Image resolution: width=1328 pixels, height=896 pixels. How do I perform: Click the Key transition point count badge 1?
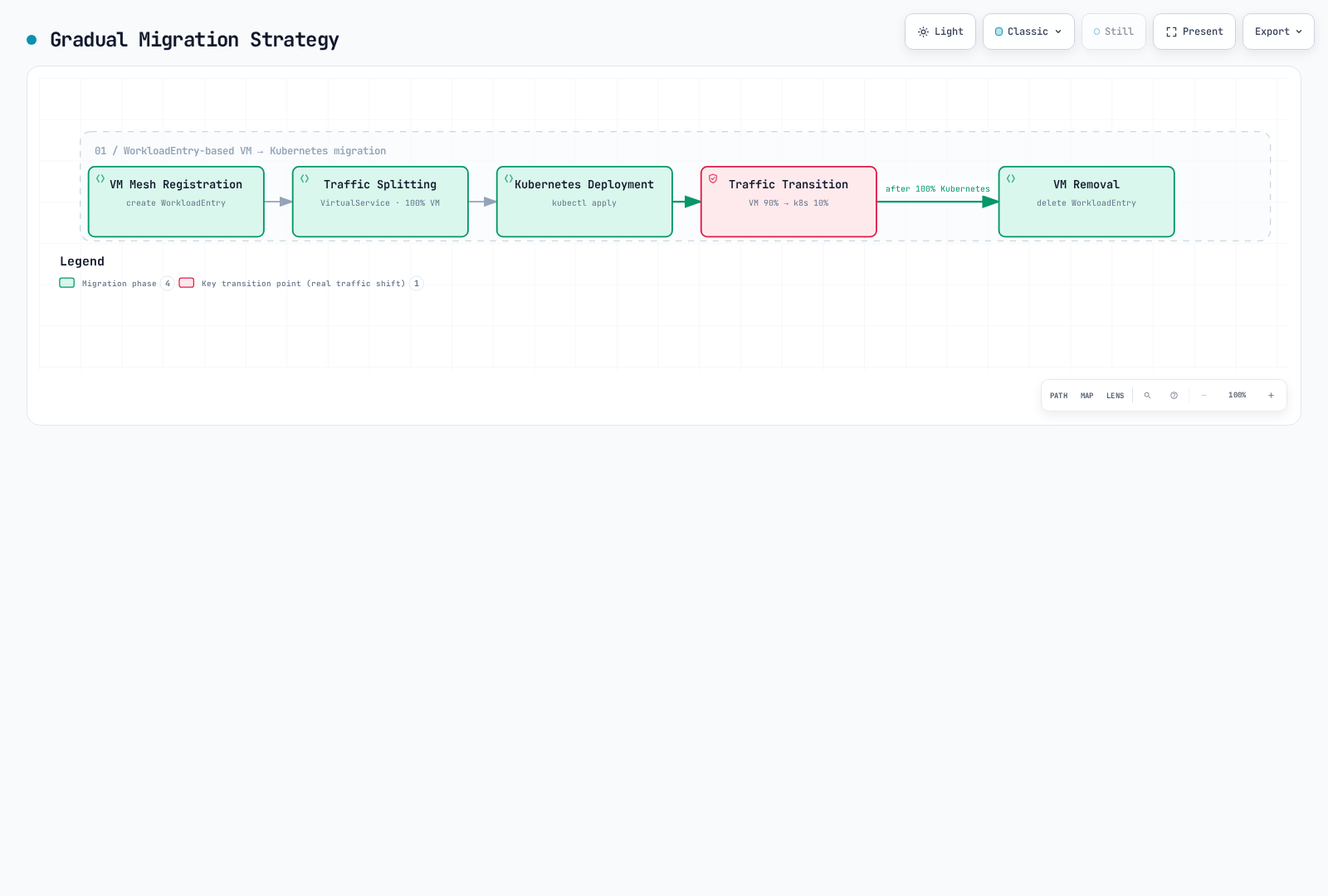[x=417, y=284]
